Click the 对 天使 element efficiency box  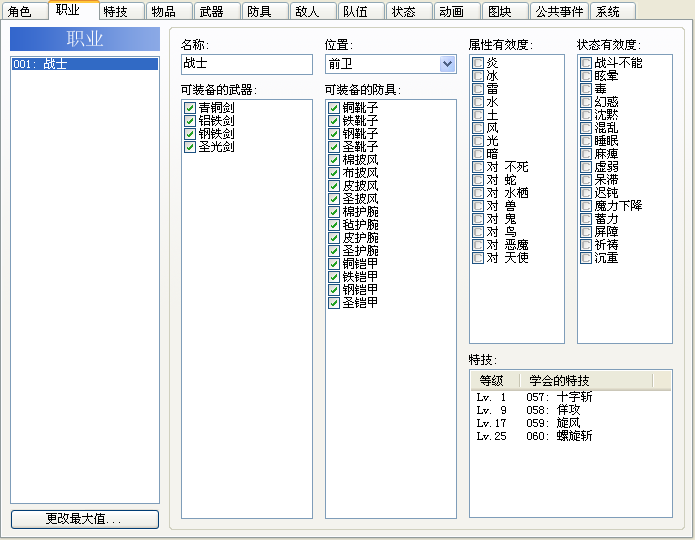point(478,258)
